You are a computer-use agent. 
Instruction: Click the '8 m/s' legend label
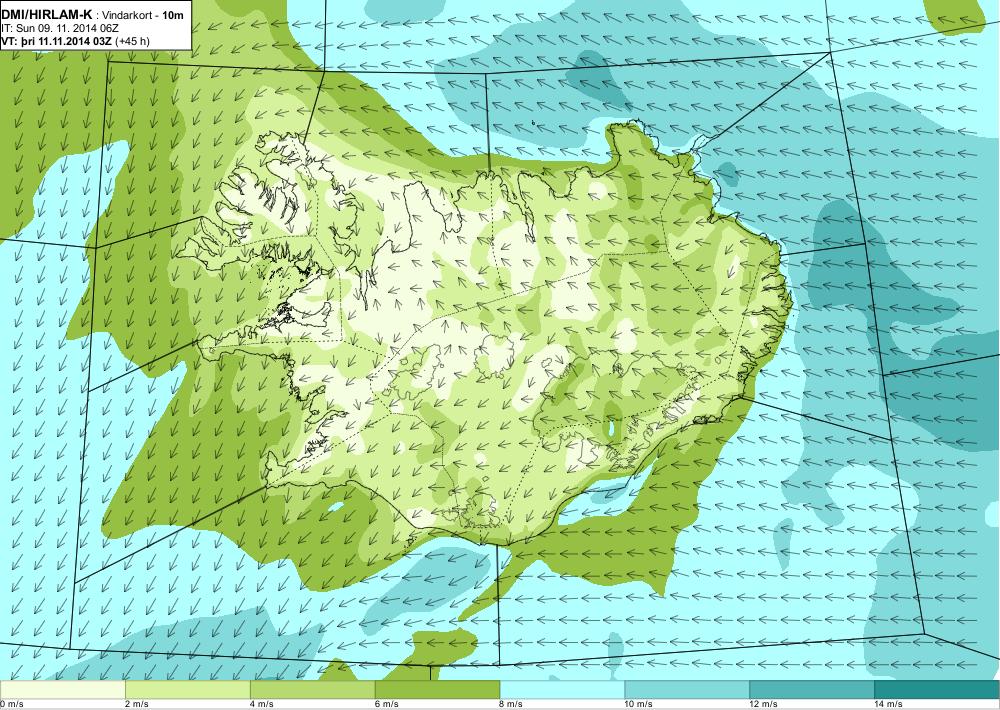pyautogui.click(x=512, y=704)
